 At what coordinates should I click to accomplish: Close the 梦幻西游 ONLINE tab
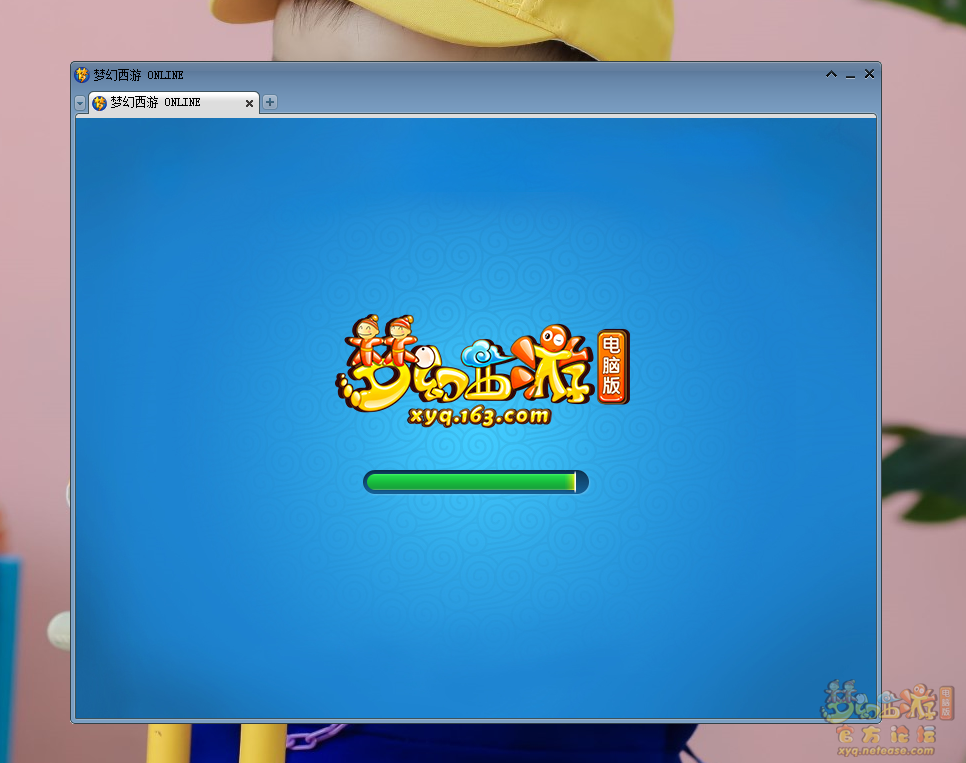[249, 104]
